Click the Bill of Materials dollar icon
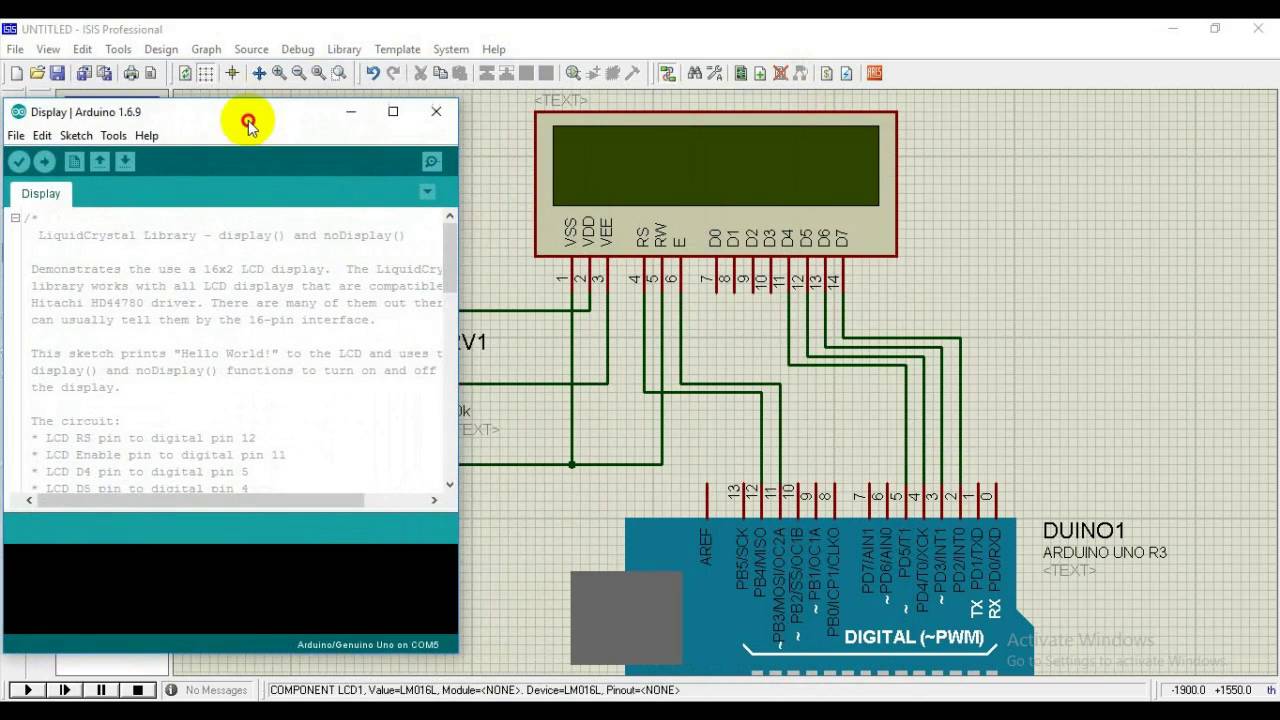 (x=826, y=73)
